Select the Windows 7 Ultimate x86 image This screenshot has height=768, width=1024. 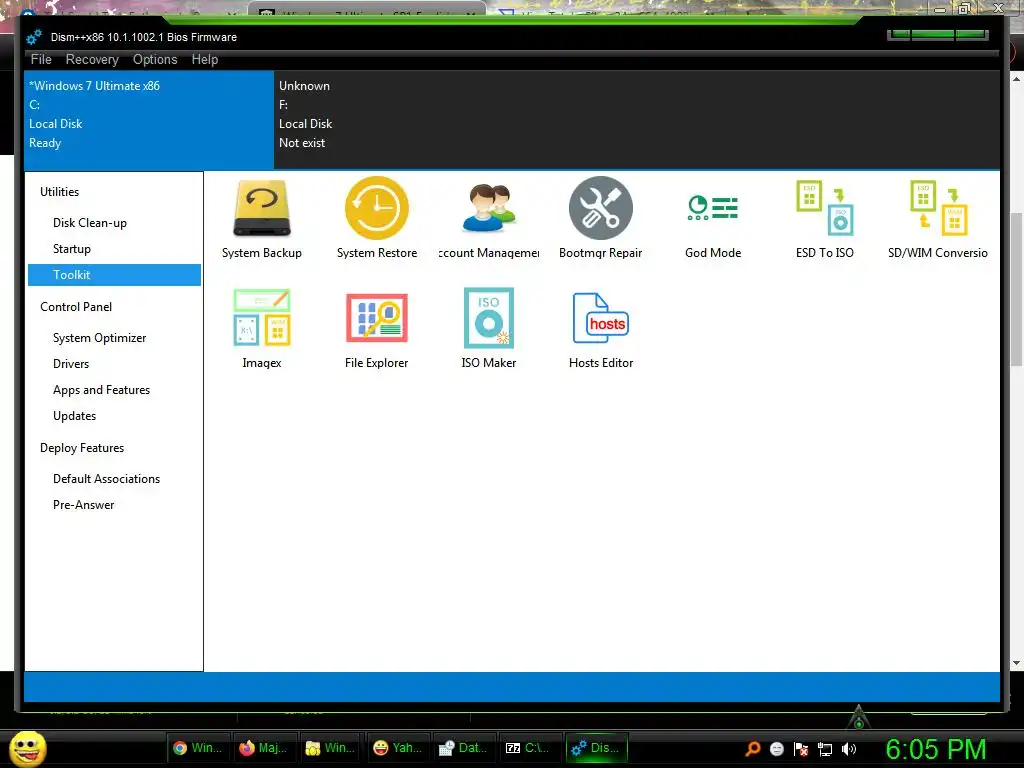(x=149, y=120)
